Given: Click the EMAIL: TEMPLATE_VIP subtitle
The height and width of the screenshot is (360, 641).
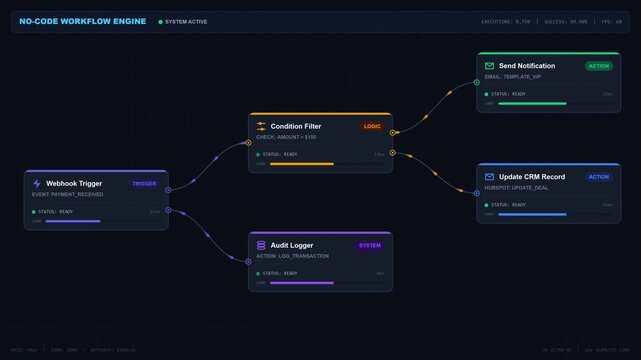Looking at the screenshot, I should click(513, 77).
